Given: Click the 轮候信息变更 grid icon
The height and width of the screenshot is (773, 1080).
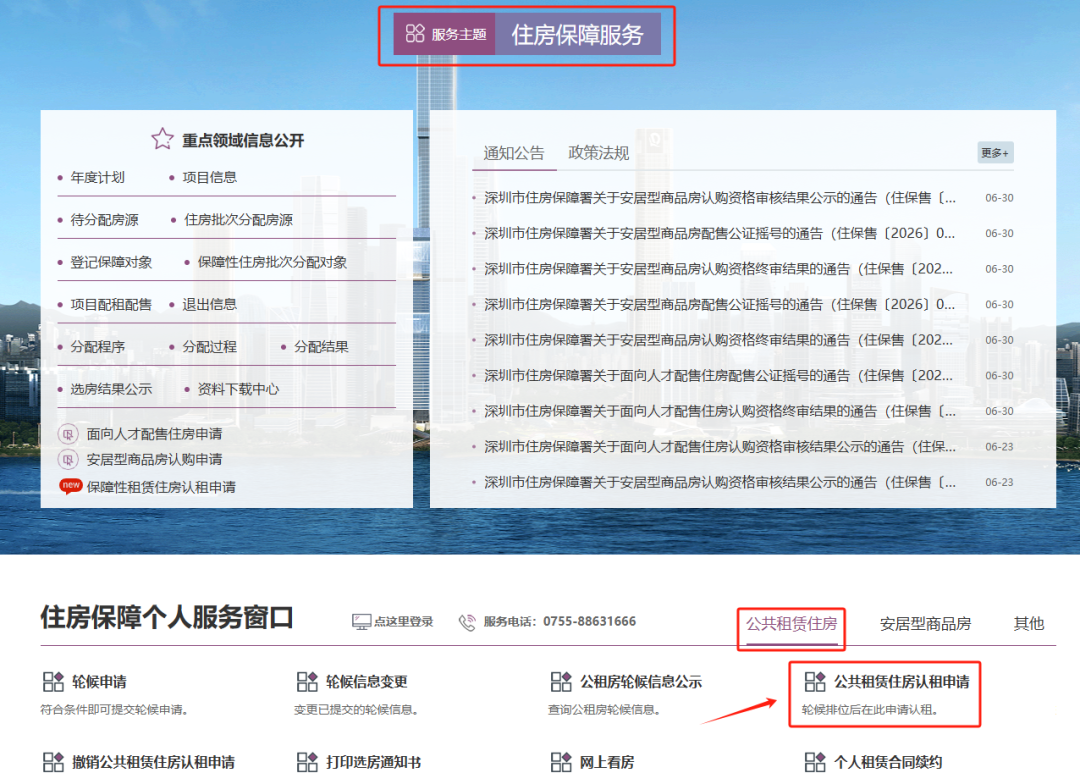Looking at the screenshot, I should (307, 682).
